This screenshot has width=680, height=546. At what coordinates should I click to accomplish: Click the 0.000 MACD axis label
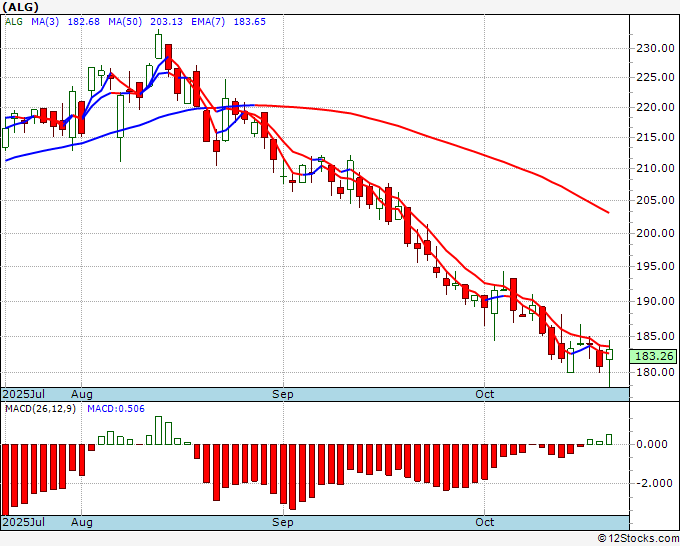click(651, 444)
